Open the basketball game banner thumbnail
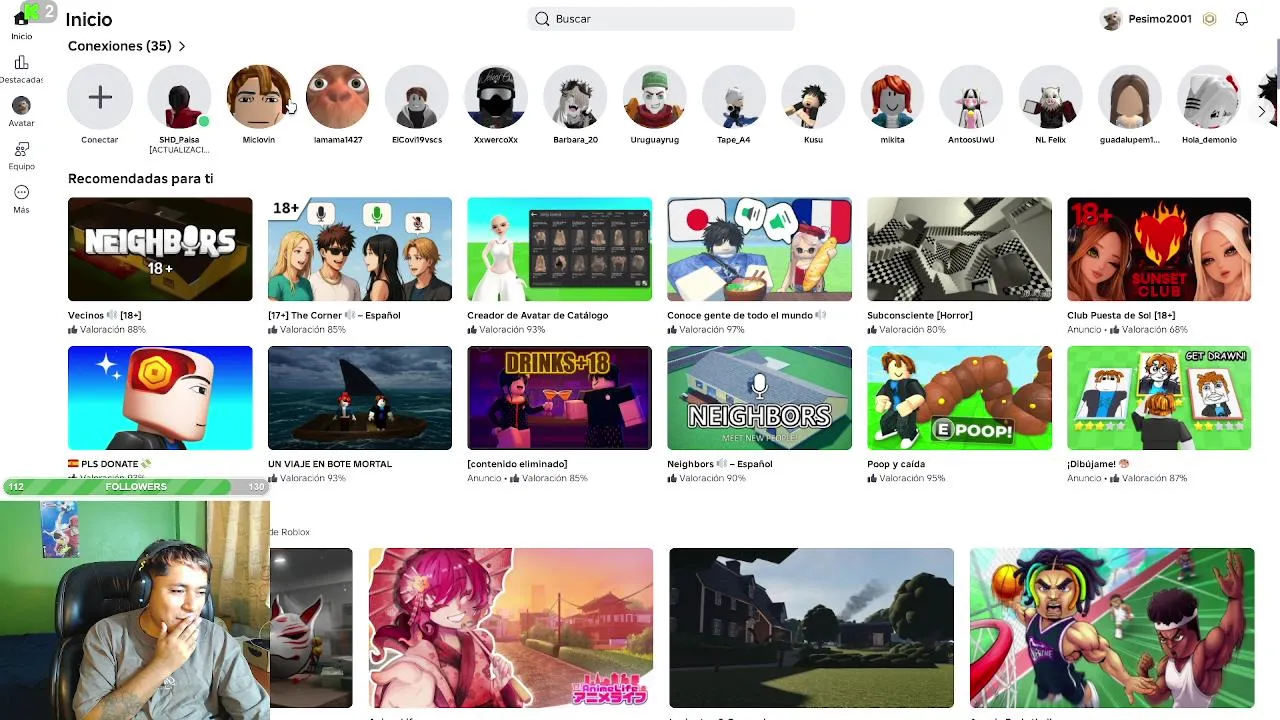Image resolution: width=1280 pixels, height=720 pixels. click(1112, 628)
